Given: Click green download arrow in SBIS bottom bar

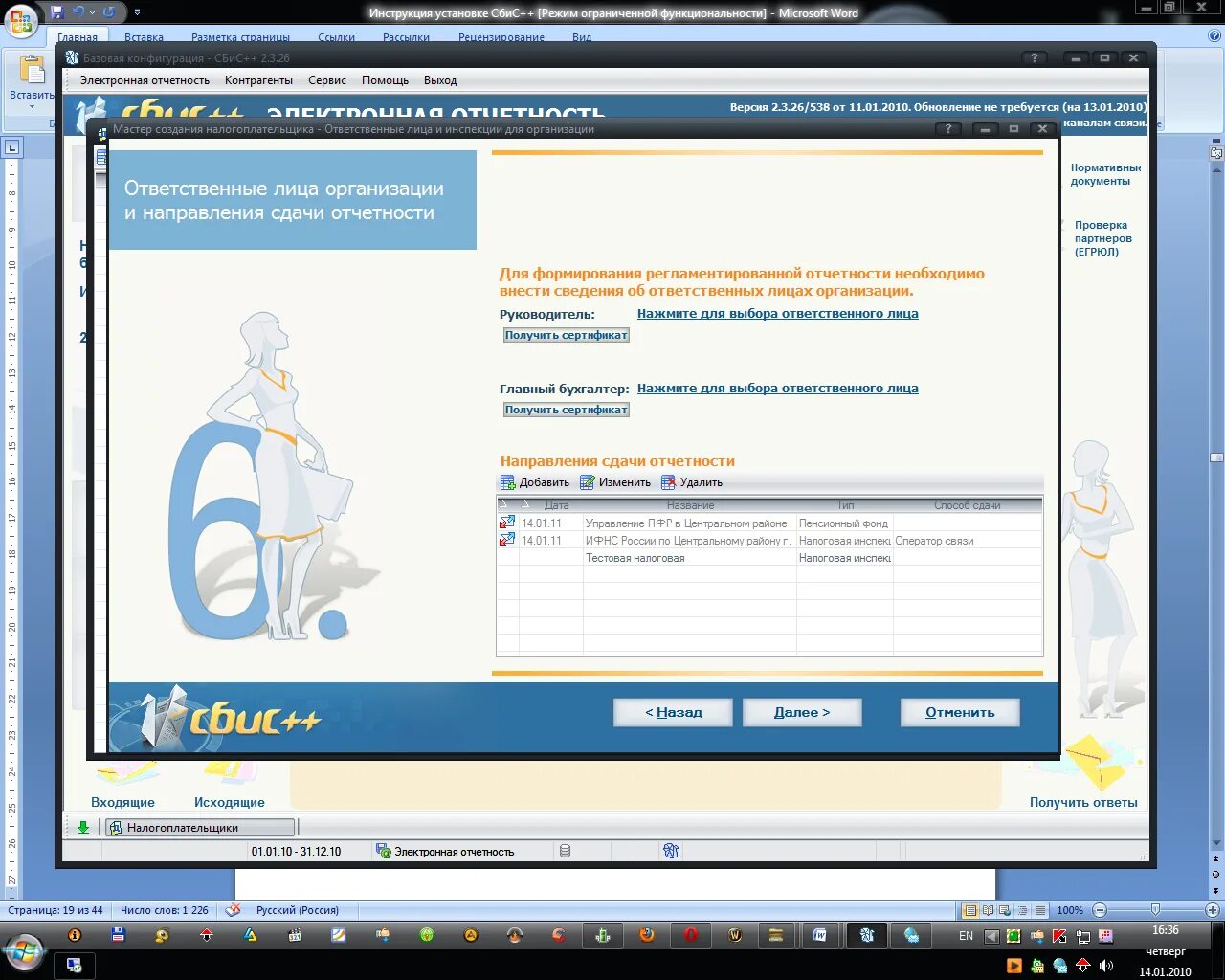Looking at the screenshot, I should click(83, 828).
